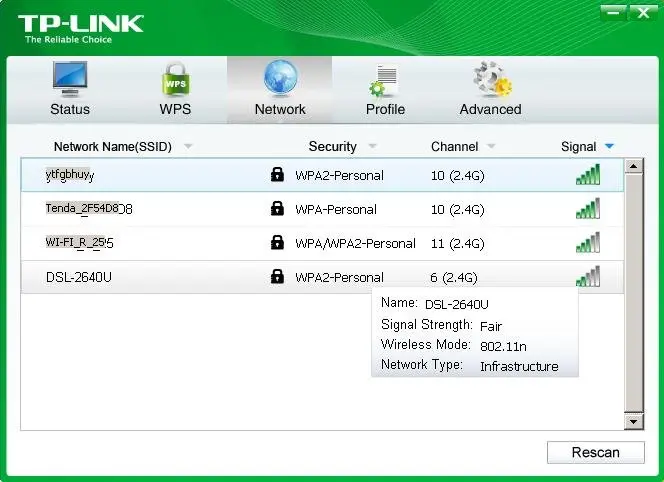The width and height of the screenshot is (664, 482).
Task: Click the Infrastructure network type value
Action: click(x=519, y=366)
